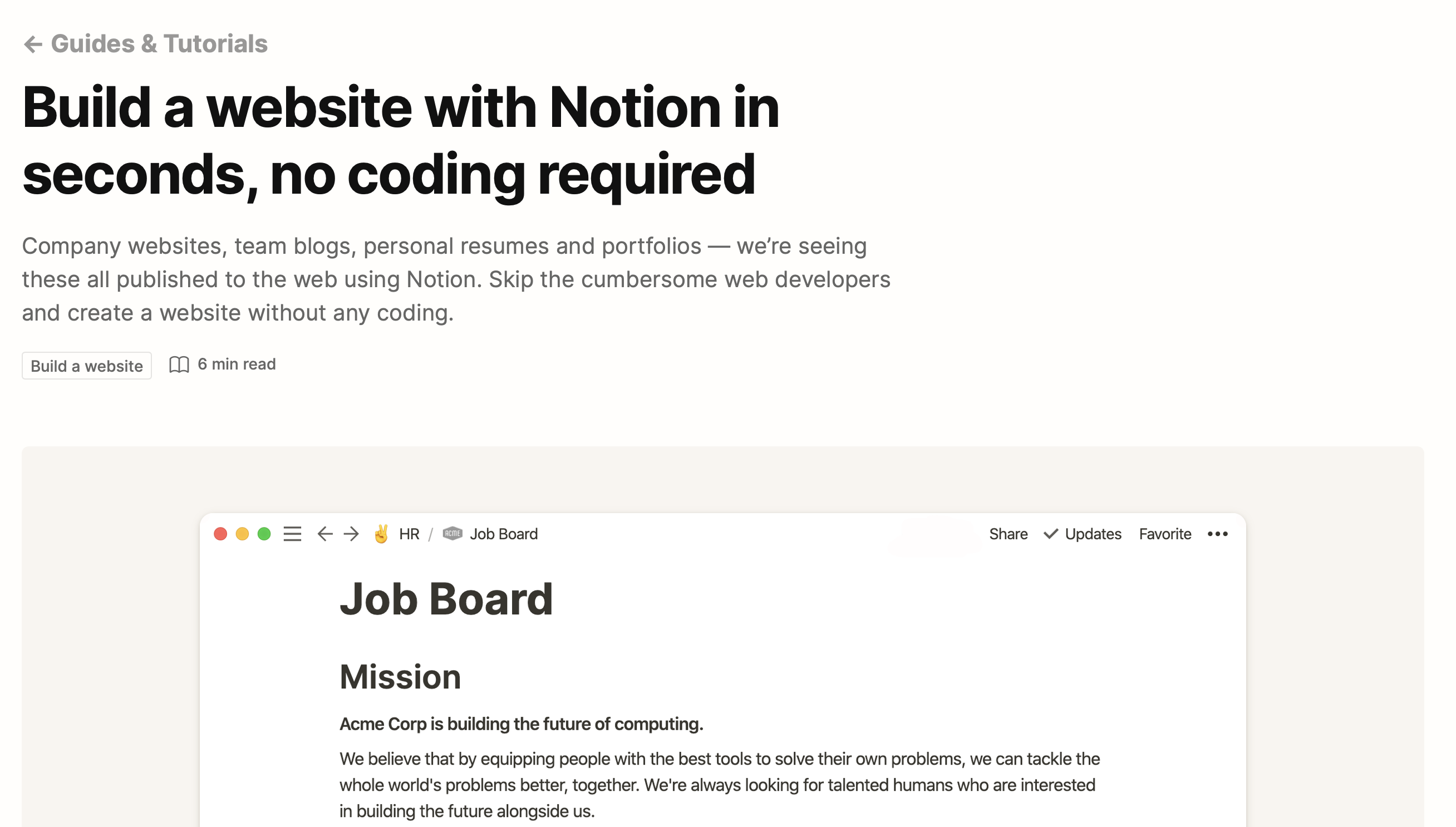The image size is (1456, 827).
Task: Open the Job Board breadcrumb
Action: [504, 534]
